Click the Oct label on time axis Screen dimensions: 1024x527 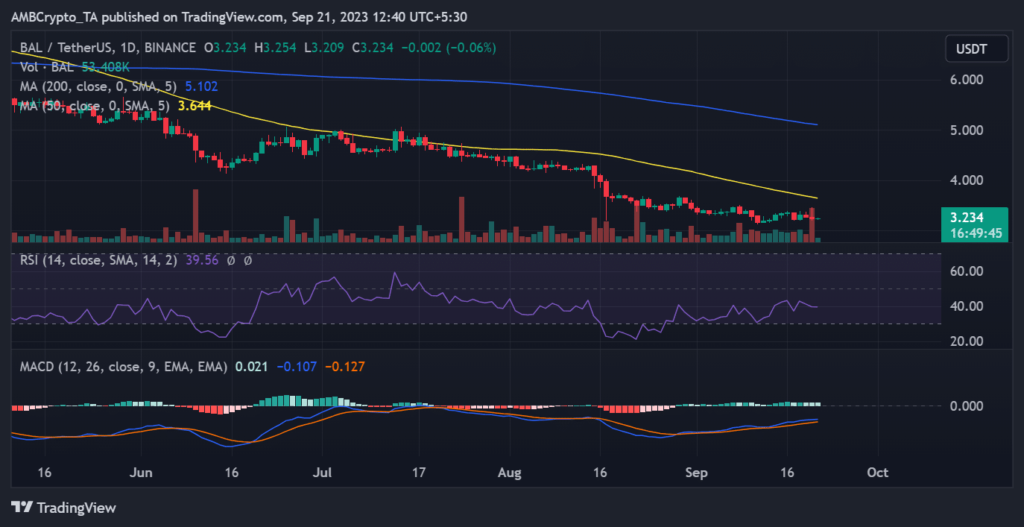[878, 470]
